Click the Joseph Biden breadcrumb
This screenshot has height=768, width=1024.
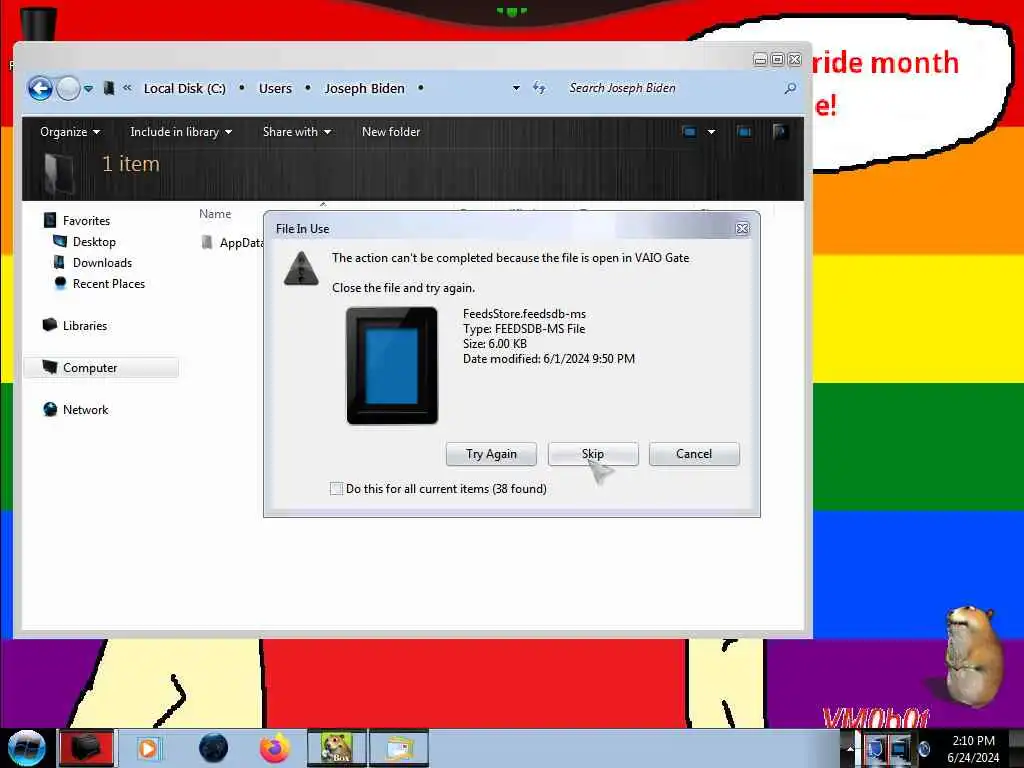point(364,88)
